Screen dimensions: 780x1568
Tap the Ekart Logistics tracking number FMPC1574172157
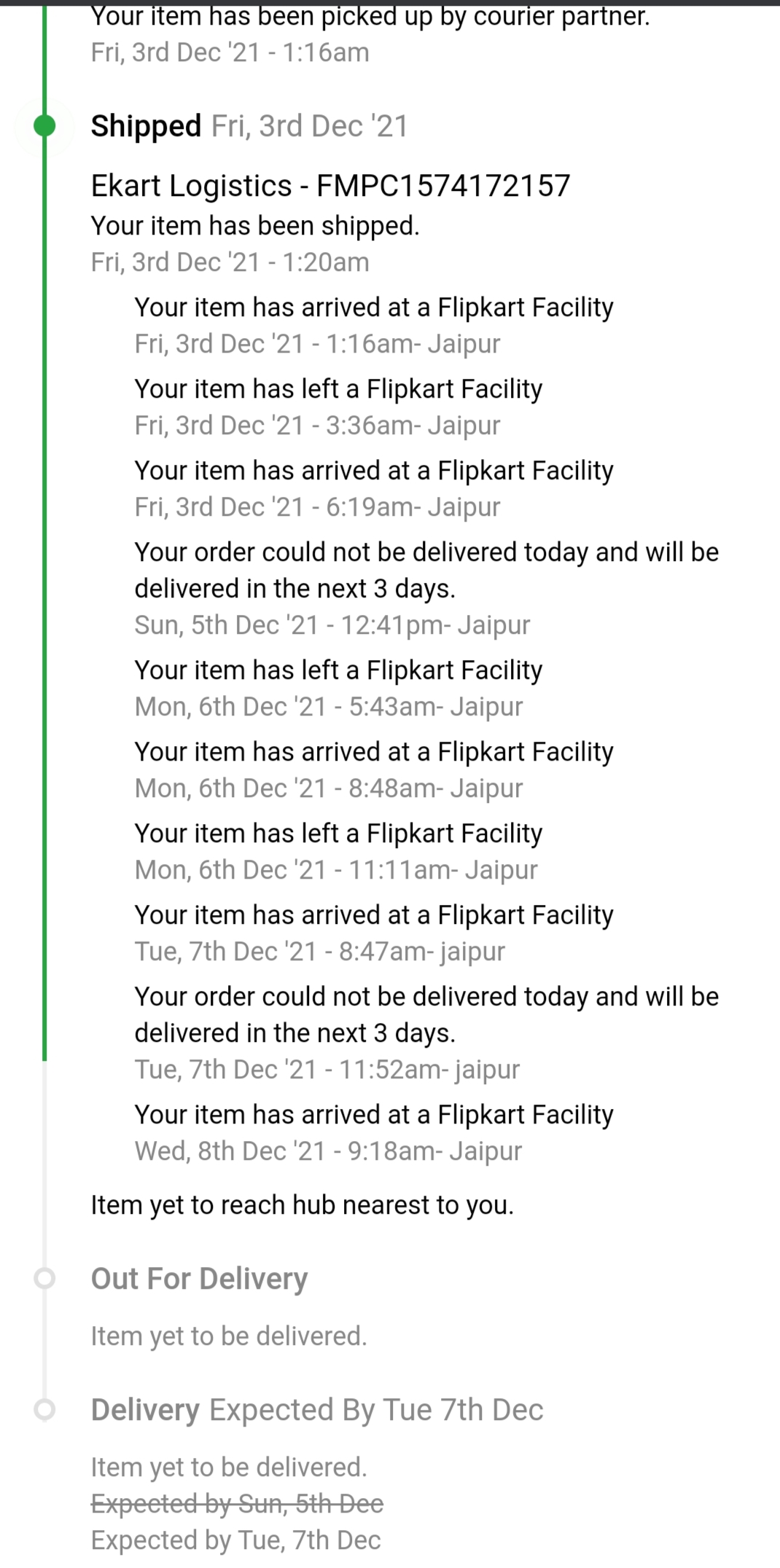click(x=443, y=186)
